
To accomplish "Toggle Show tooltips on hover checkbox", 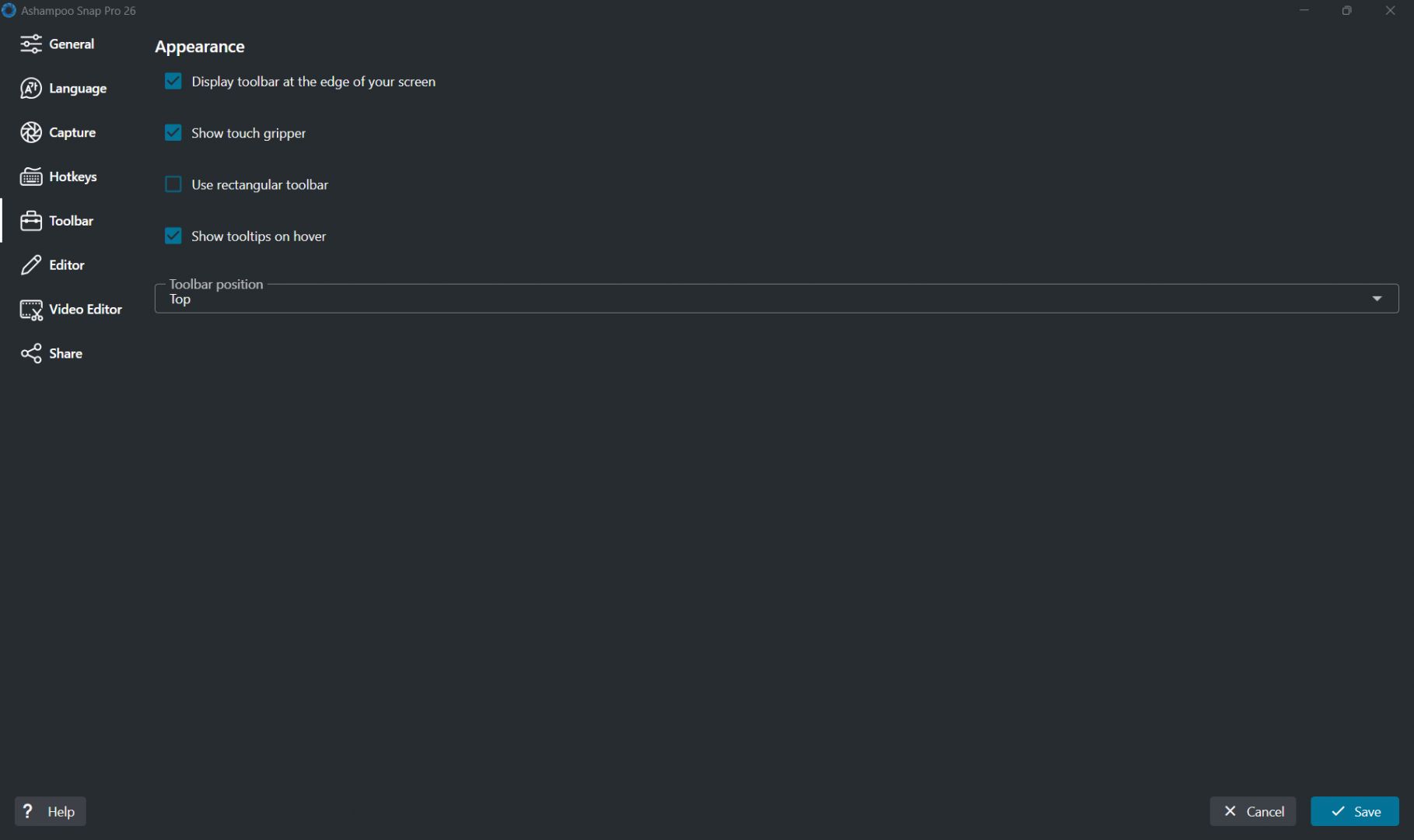I will (x=173, y=236).
